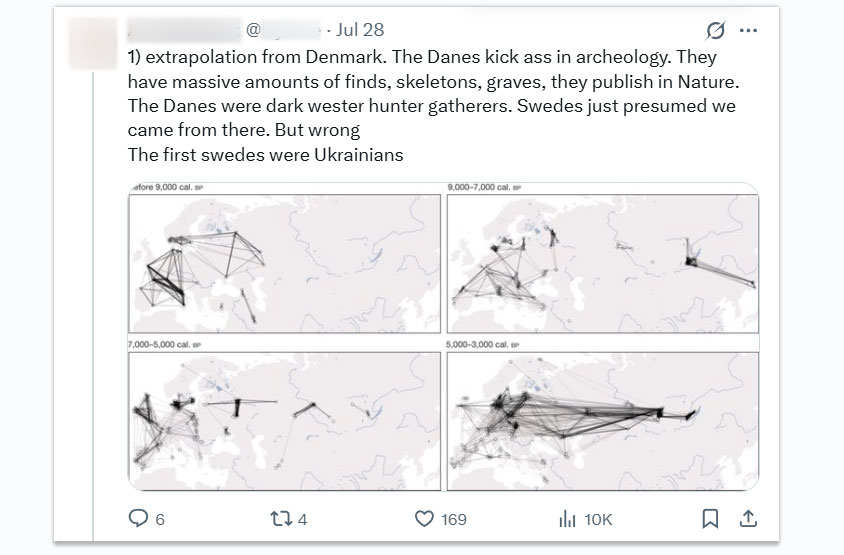Open the three-dot more options menu
Image resolution: width=844 pixels, height=555 pixels.
click(748, 31)
